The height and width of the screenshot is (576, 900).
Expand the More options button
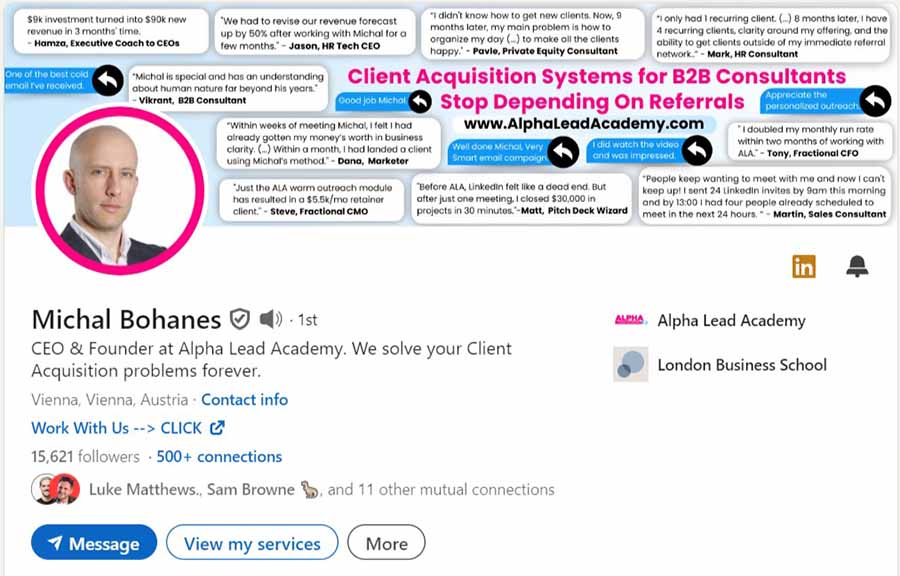point(386,543)
